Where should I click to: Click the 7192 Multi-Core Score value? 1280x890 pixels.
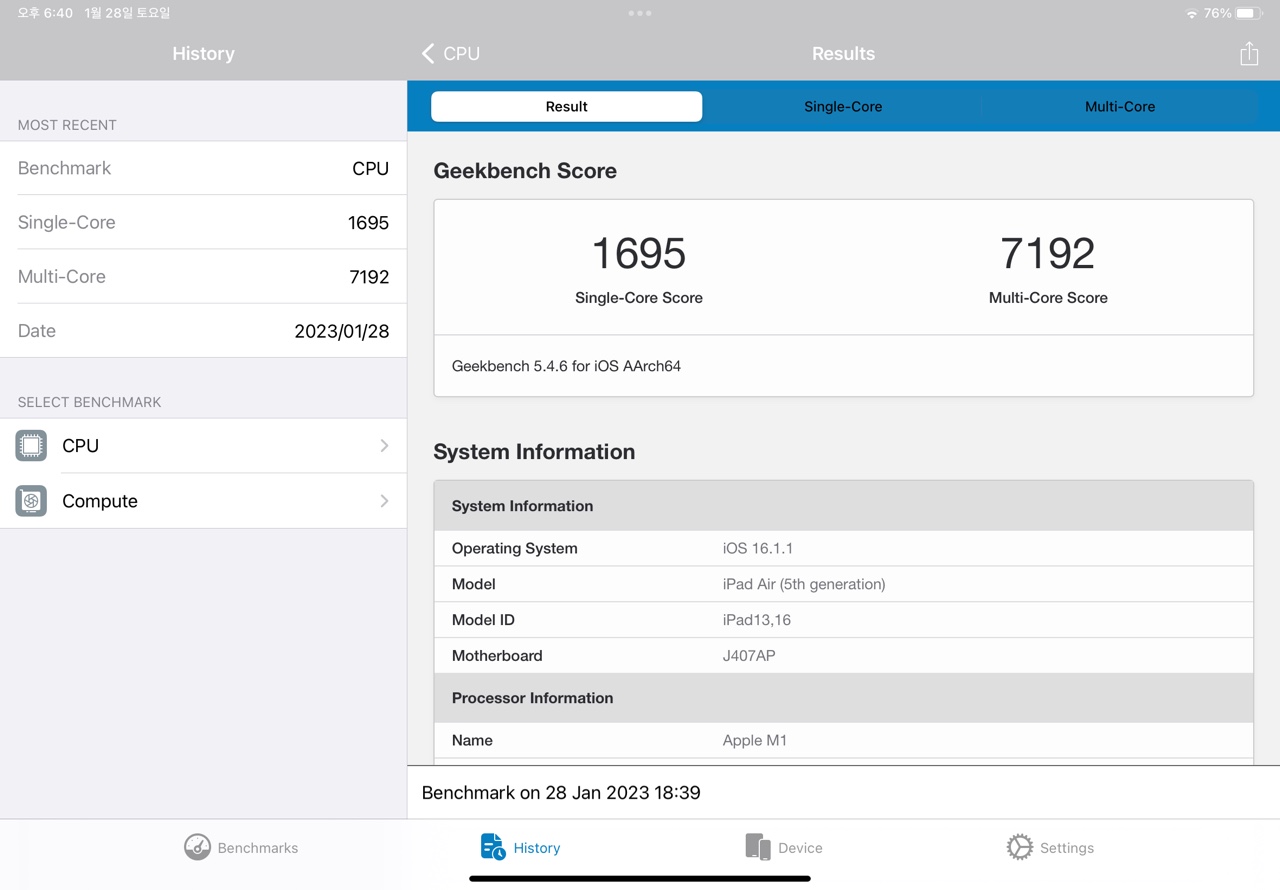tap(1048, 253)
